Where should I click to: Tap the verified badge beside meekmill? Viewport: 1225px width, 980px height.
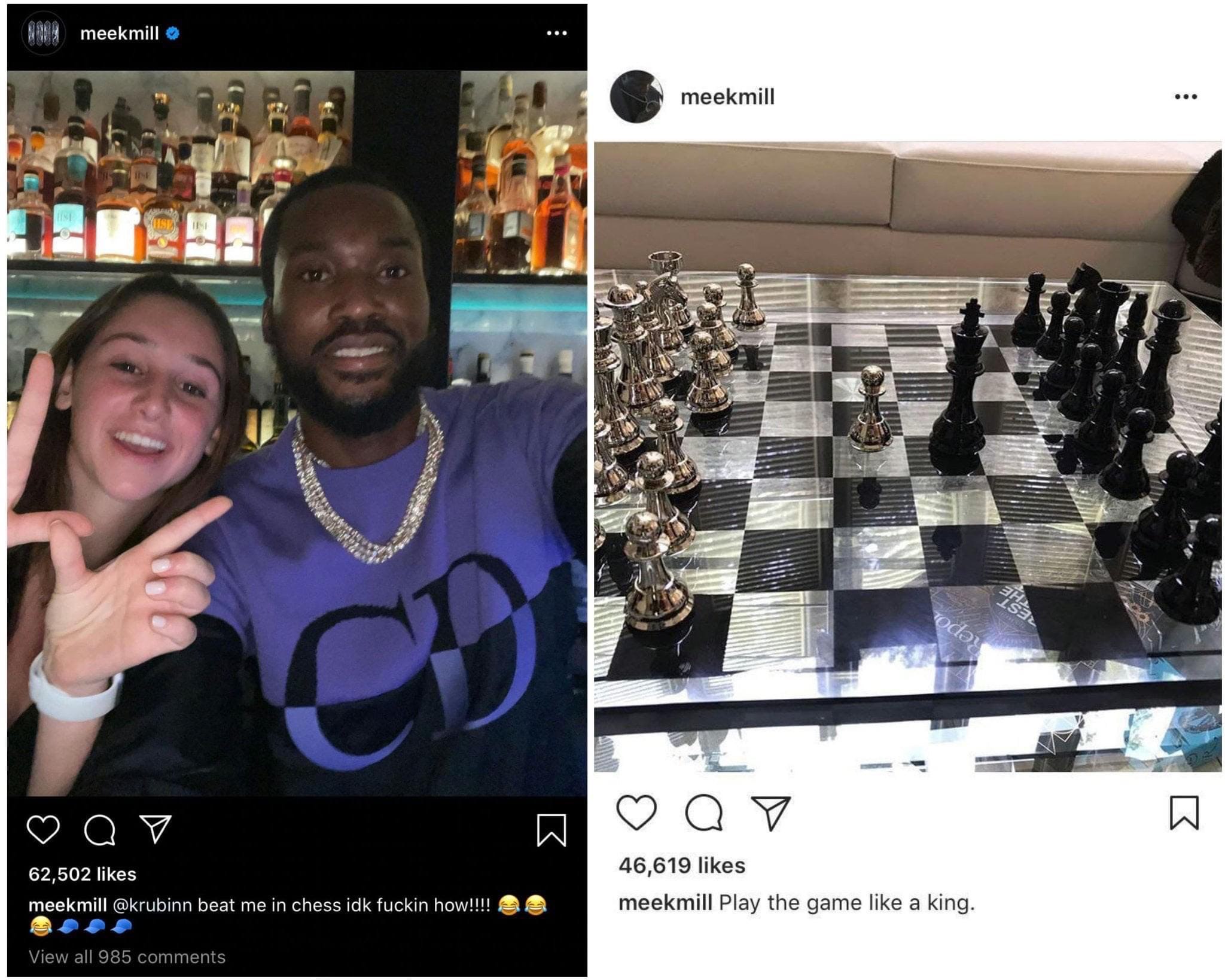click(172, 33)
